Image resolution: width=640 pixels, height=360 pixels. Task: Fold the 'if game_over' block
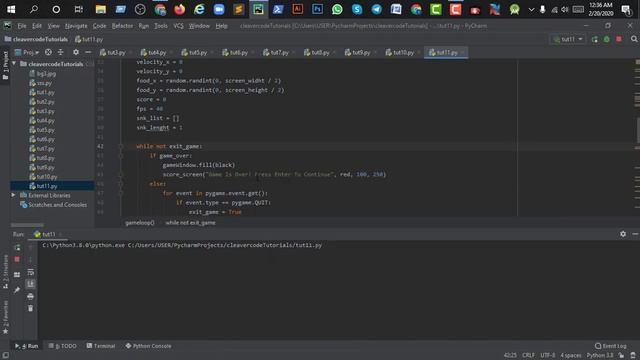pyautogui.click(x=121, y=156)
